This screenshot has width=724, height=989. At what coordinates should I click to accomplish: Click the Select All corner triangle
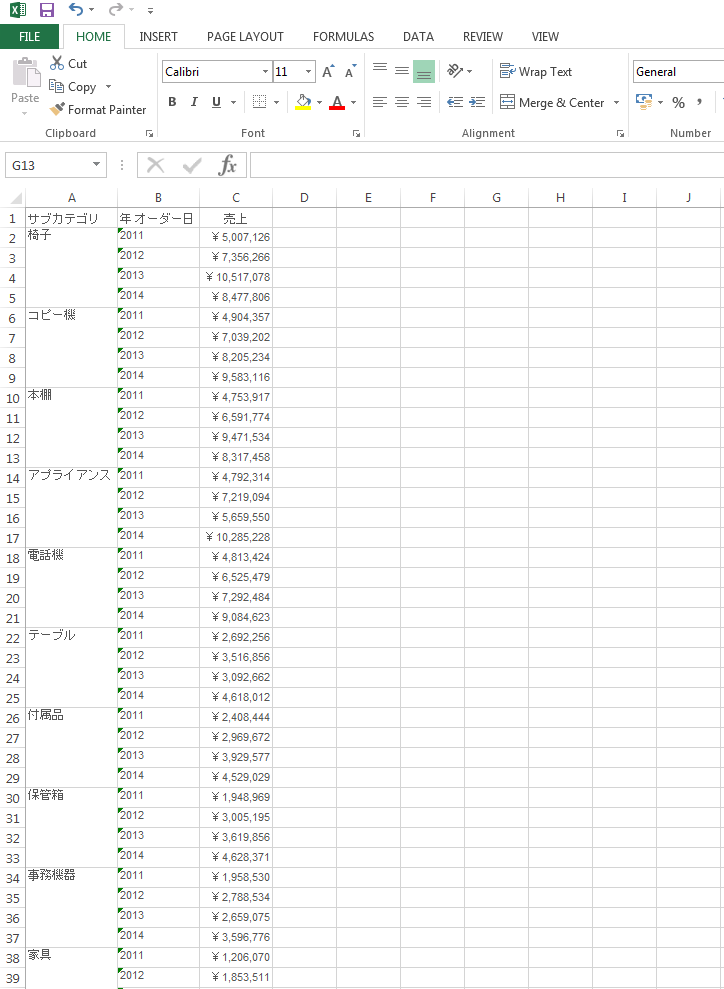(x=16, y=198)
